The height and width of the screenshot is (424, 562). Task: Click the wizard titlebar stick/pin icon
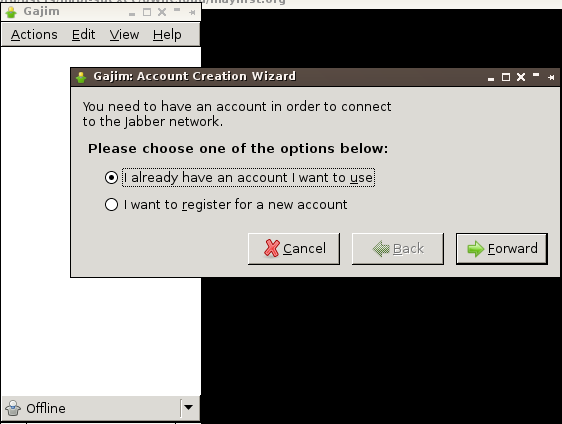(x=551, y=77)
